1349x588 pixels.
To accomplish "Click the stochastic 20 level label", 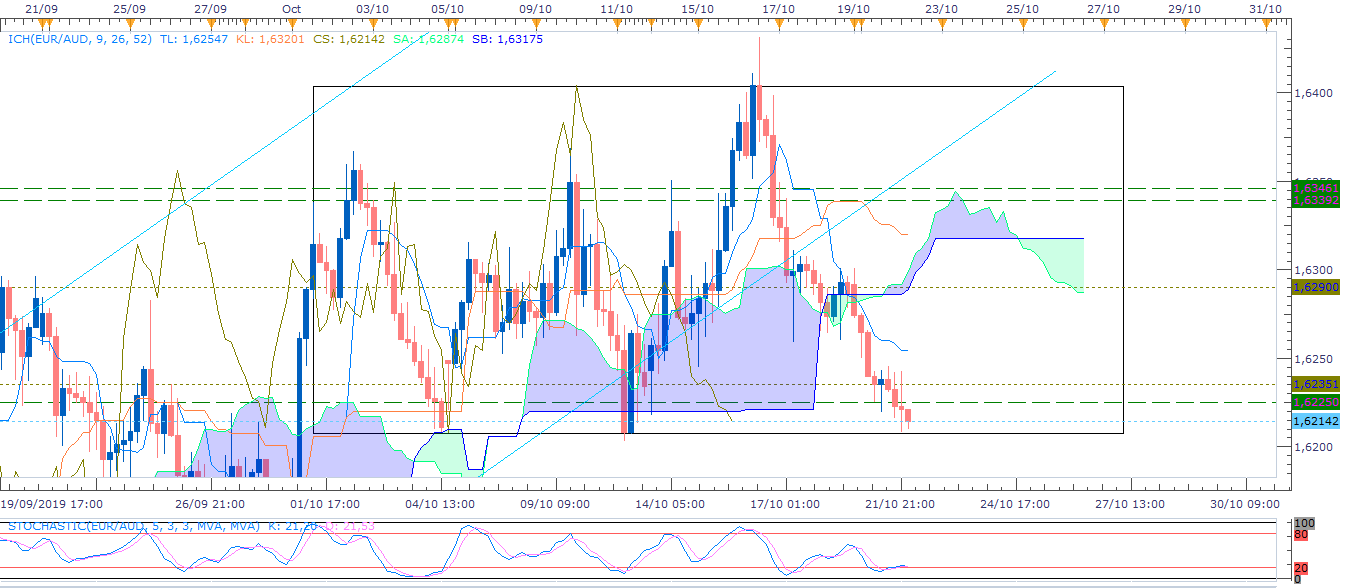I will (x=1299, y=568).
